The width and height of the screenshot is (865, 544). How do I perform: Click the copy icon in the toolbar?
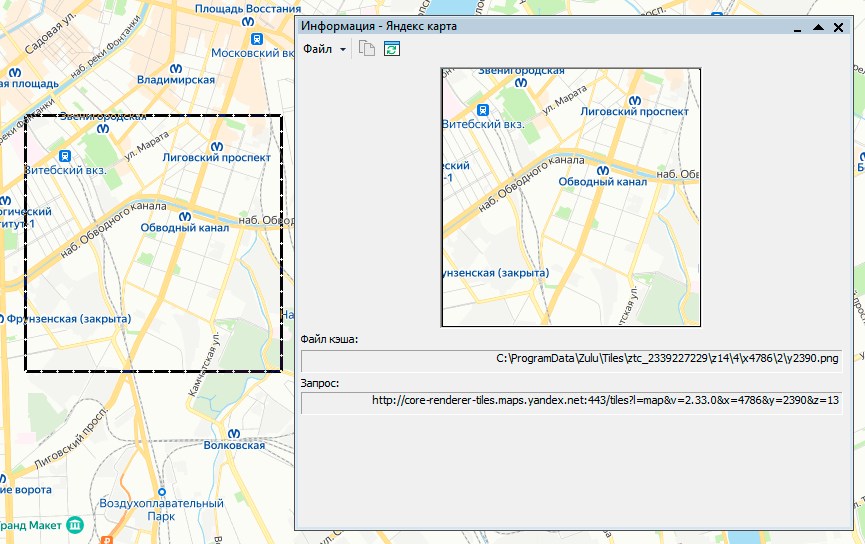[x=367, y=49]
